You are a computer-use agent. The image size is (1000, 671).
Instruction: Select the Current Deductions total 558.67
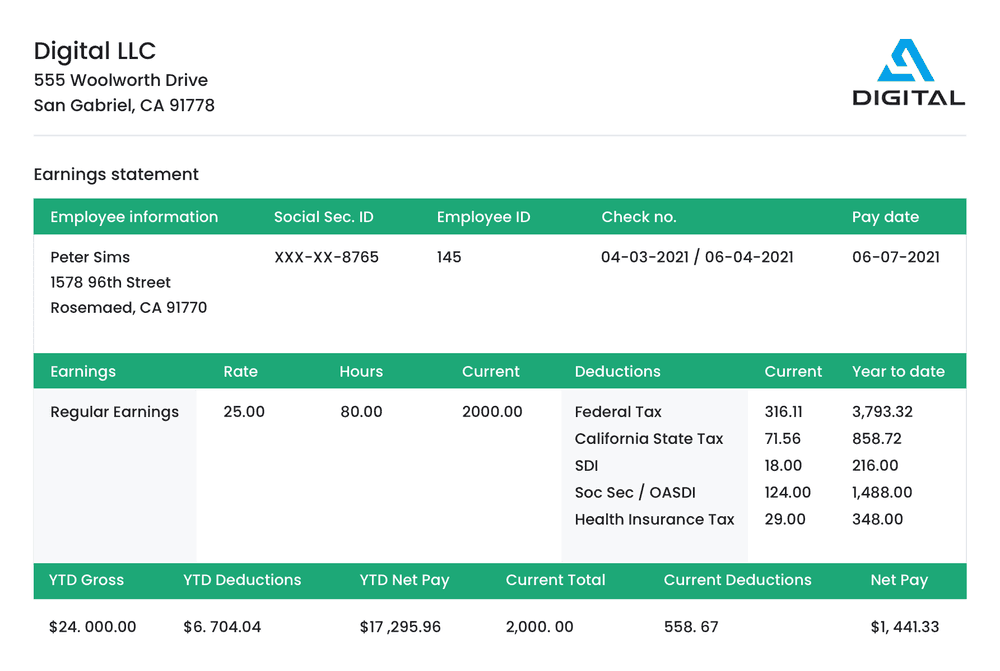point(691,628)
